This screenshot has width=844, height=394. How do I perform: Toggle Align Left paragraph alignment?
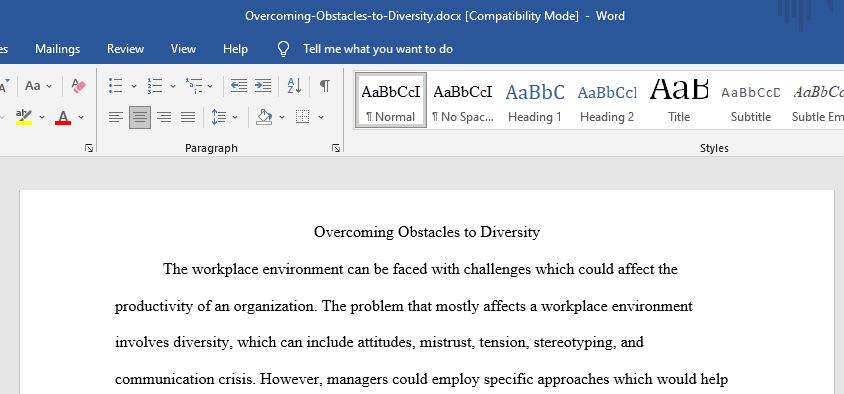coord(116,117)
